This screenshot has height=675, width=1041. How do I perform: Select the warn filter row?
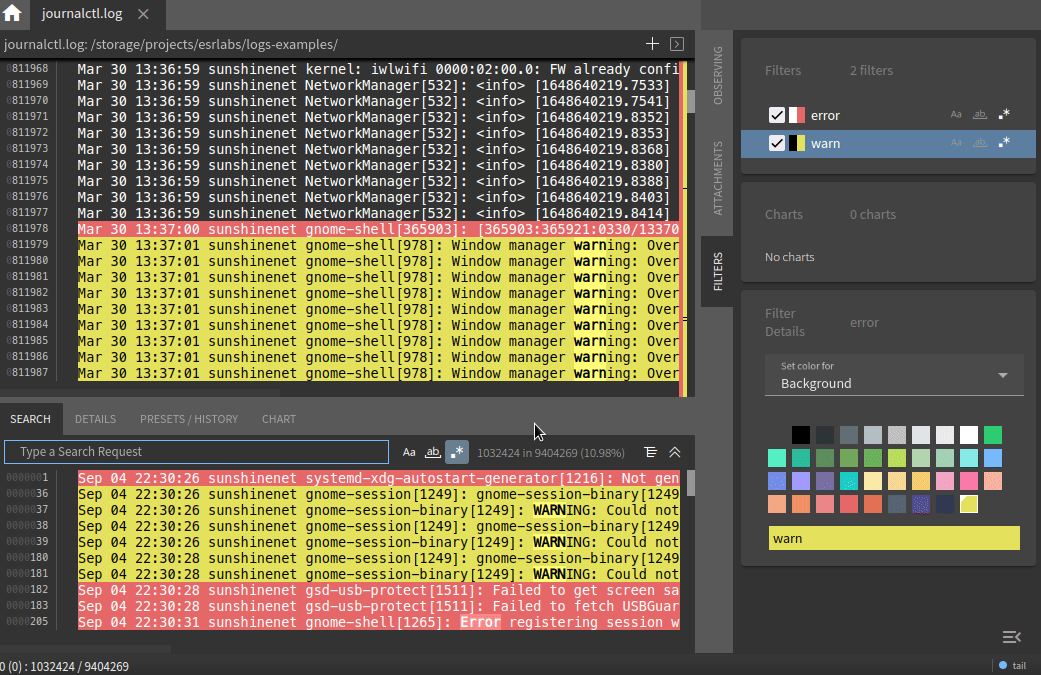tap(888, 143)
